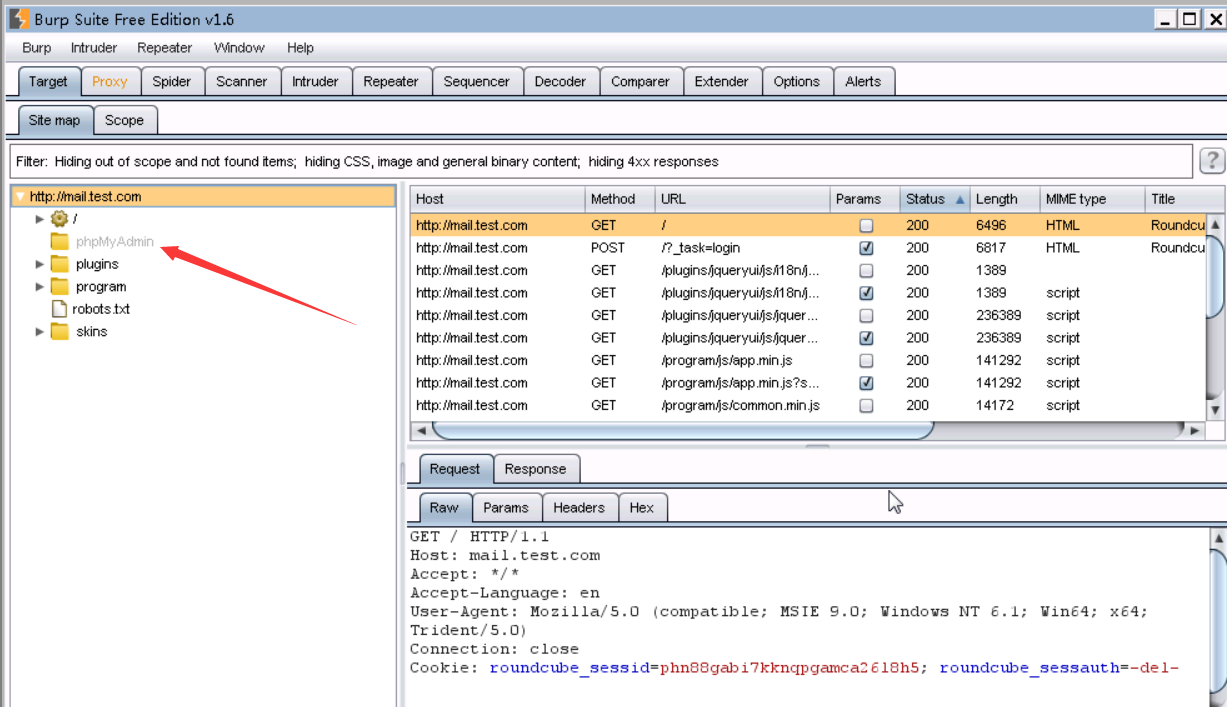This screenshot has height=707, width=1227.
Task: Expand the root / tree node
Action: point(40,219)
